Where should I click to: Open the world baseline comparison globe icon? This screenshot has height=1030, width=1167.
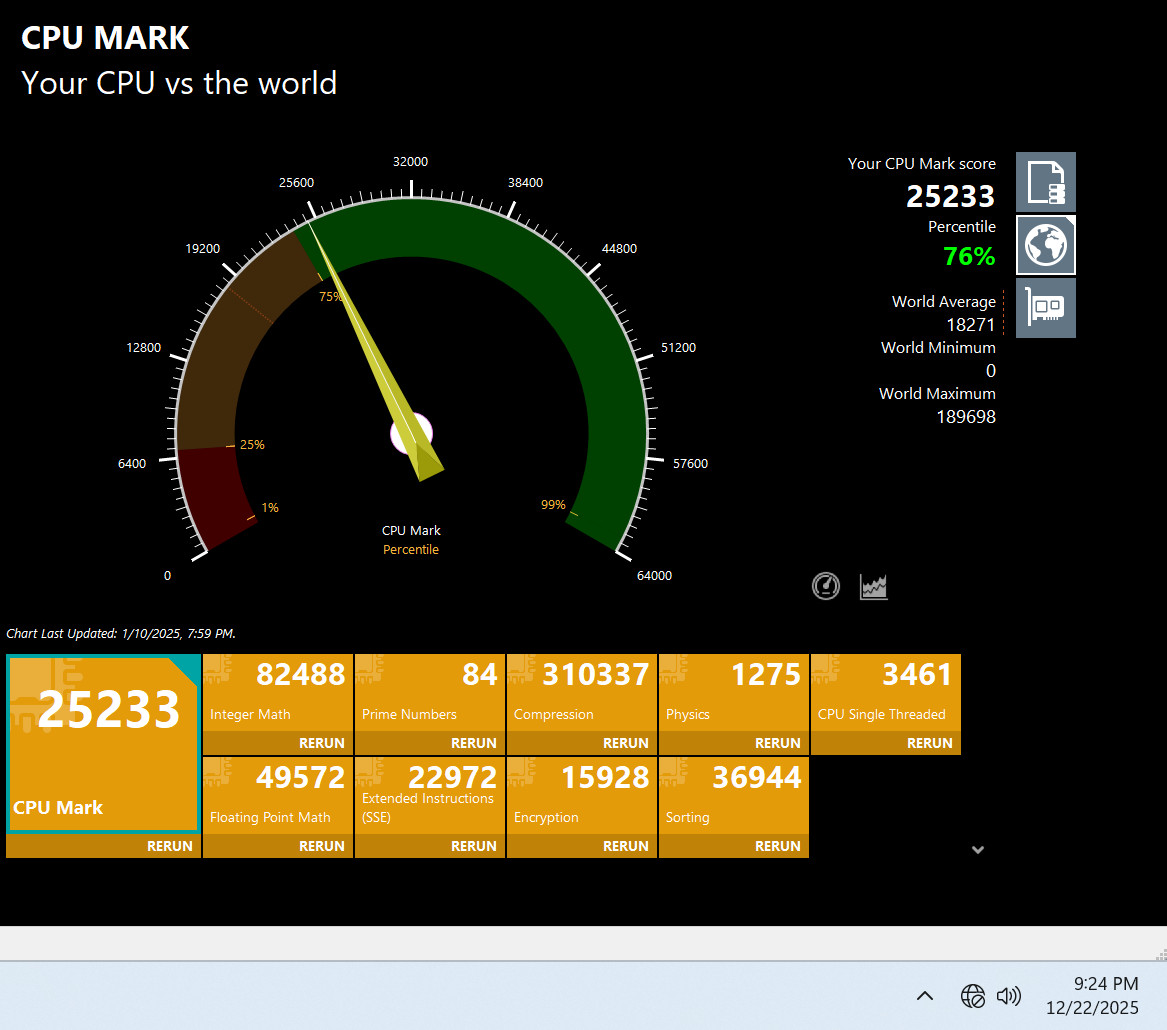[x=1045, y=244]
